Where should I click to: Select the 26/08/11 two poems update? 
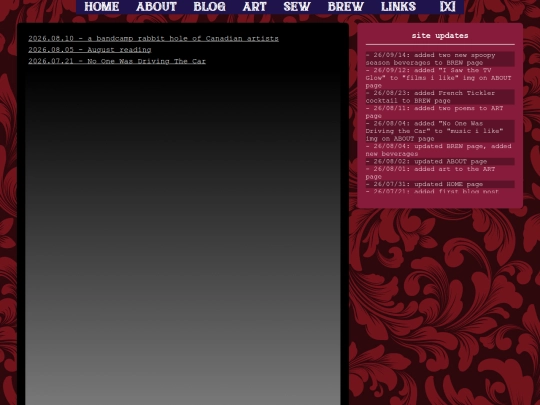440,112
